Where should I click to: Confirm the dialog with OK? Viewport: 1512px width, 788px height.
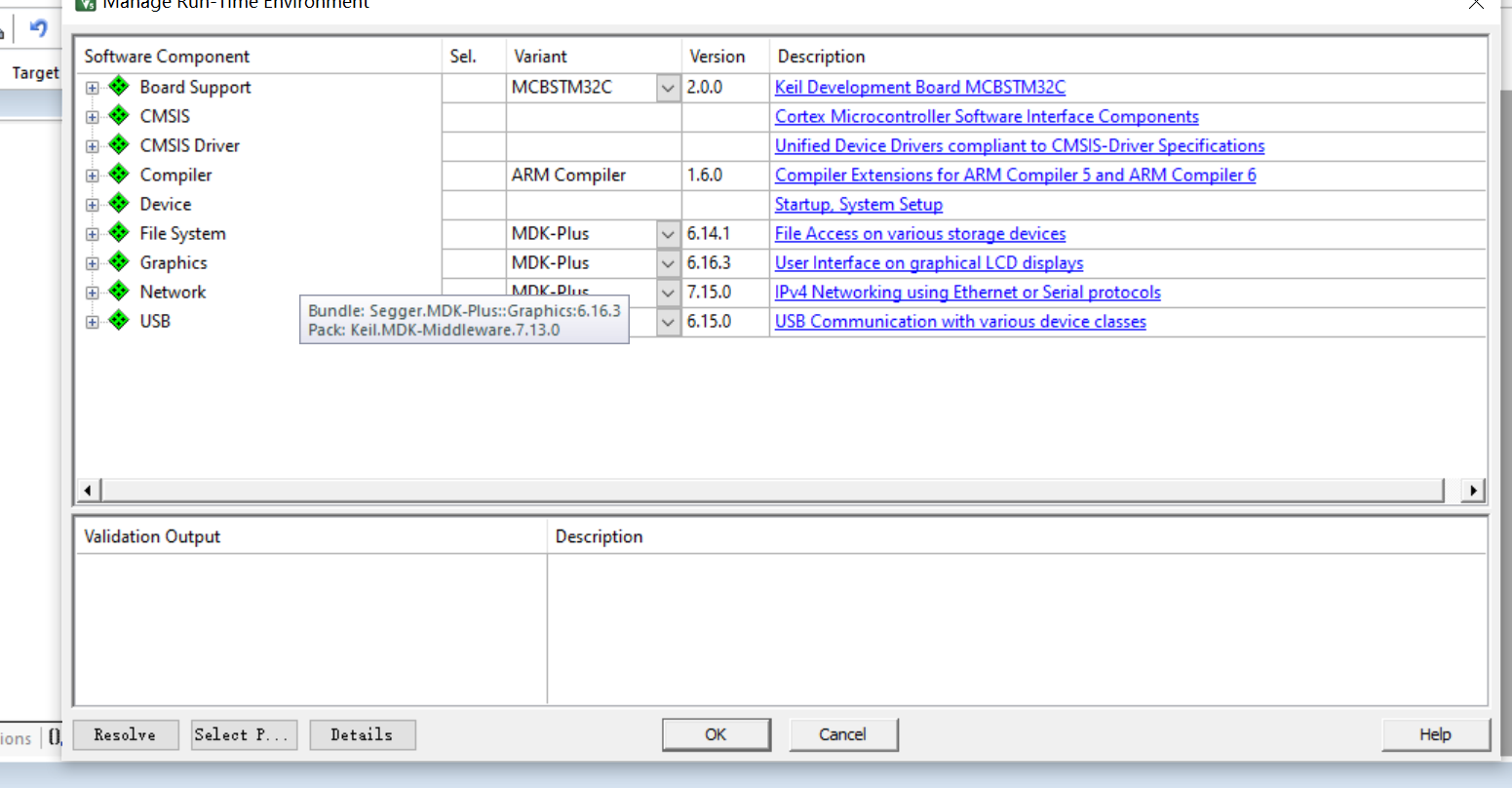717,734
